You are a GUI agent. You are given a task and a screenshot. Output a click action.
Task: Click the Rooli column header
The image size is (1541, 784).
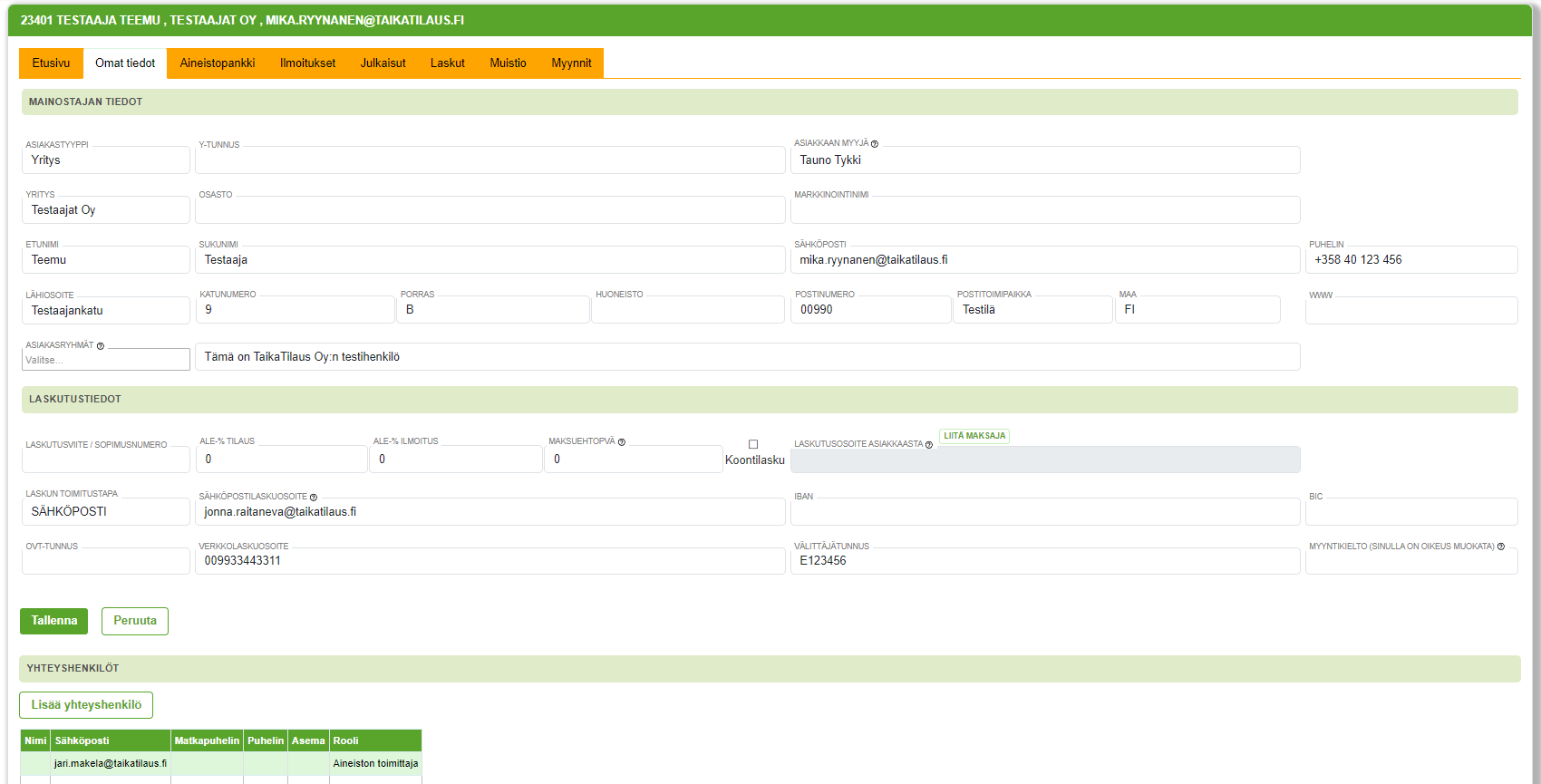375,740
